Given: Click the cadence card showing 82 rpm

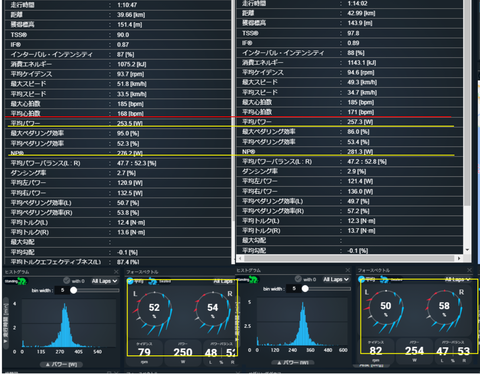Looking at the screenshot, I should click(x=376, y=351).
